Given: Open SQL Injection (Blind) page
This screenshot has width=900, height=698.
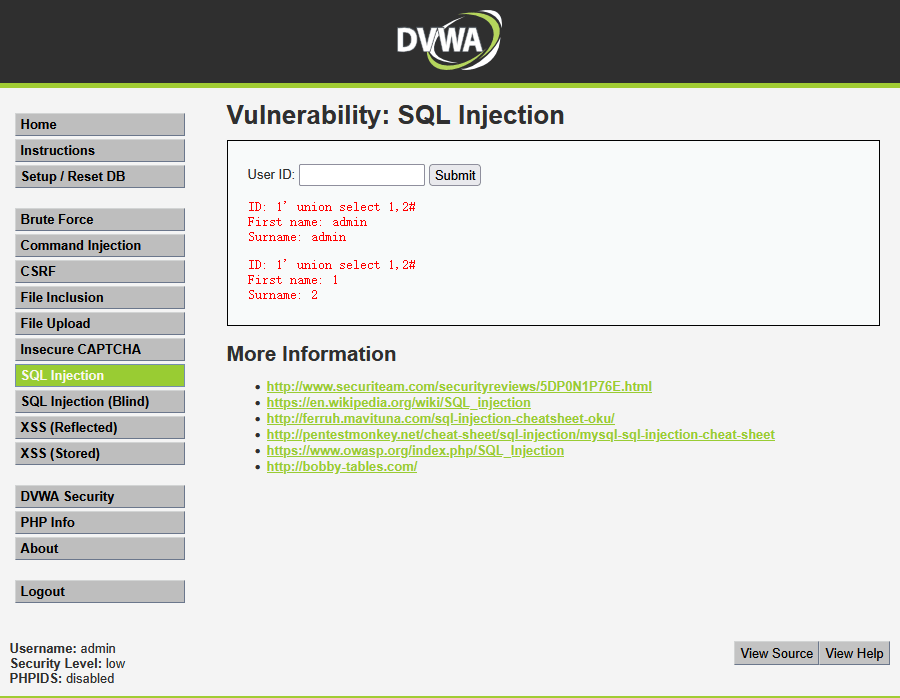Looking at the screenshot, I should (100, 401).
